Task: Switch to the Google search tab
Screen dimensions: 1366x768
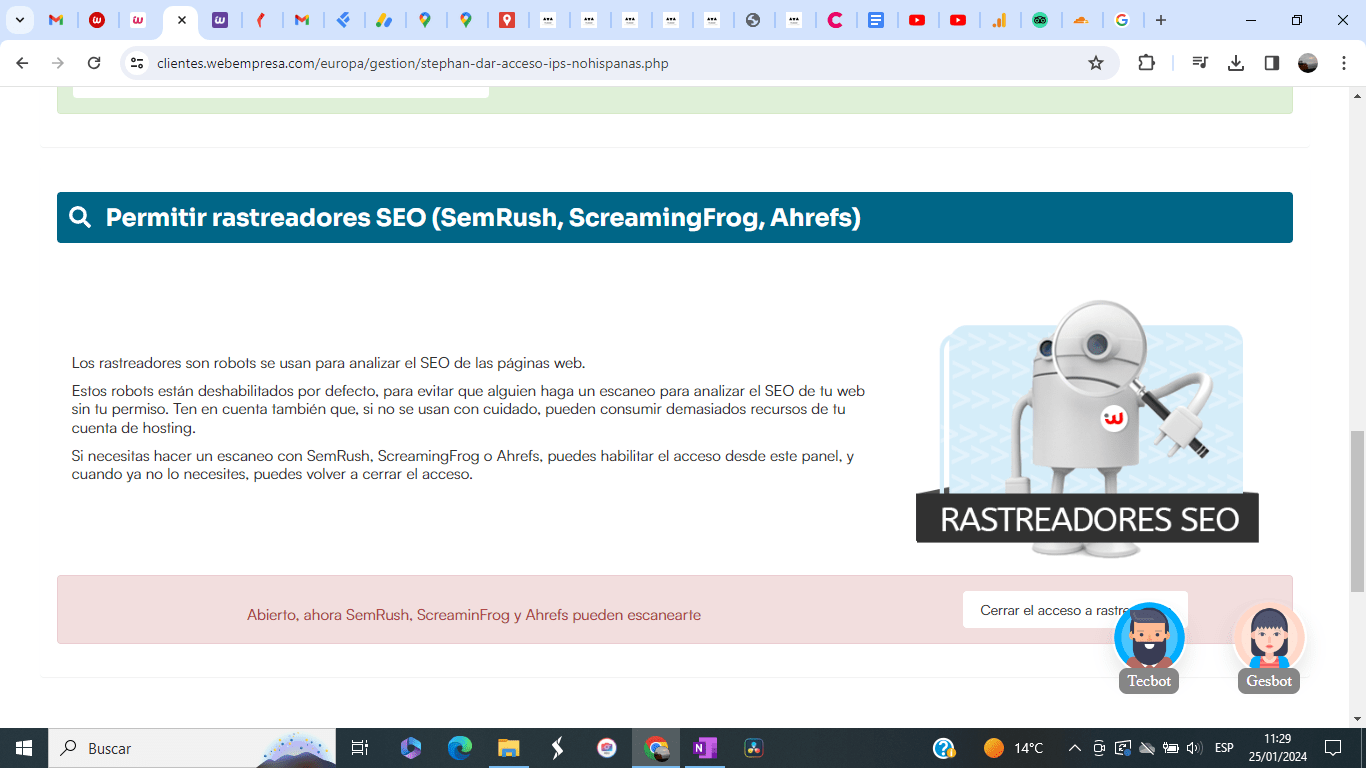Action: (x=1122, y=20)
